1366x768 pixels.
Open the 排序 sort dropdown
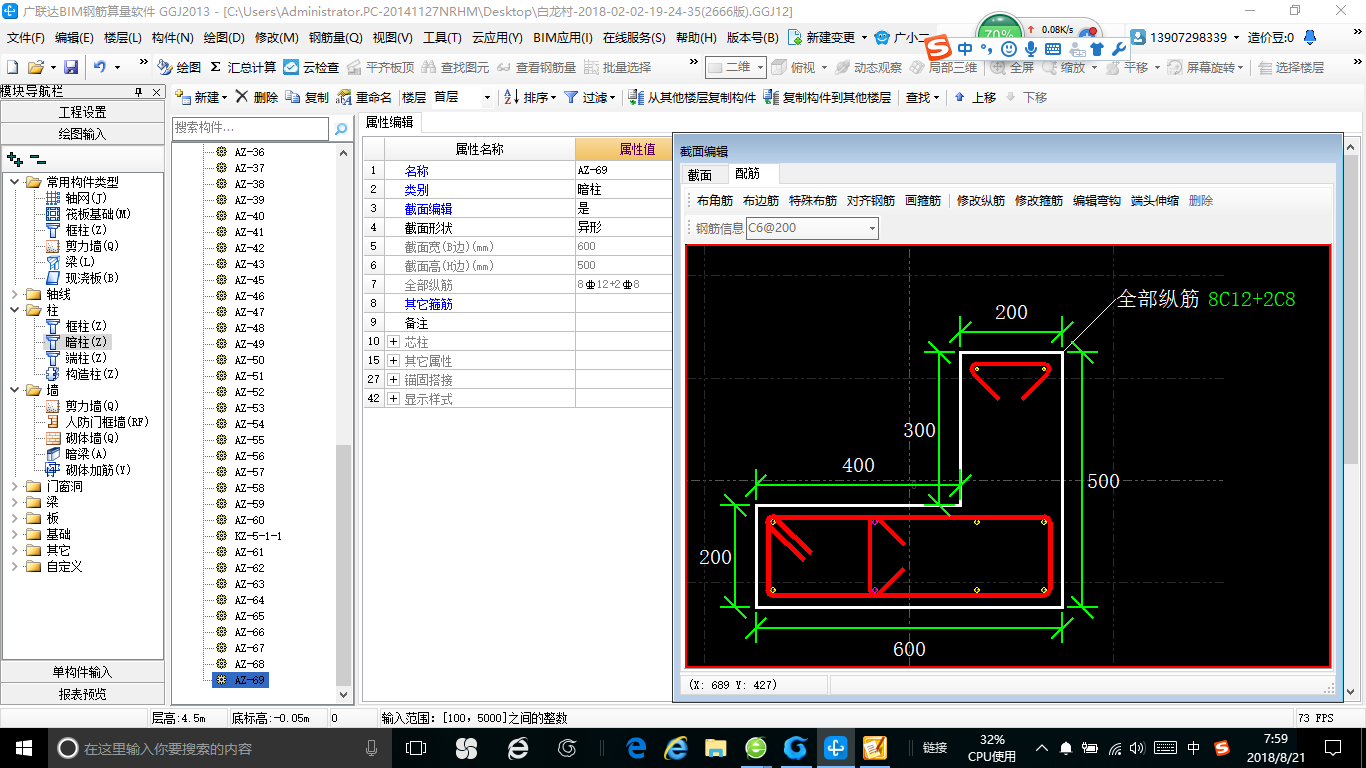(x=531, y=97)
